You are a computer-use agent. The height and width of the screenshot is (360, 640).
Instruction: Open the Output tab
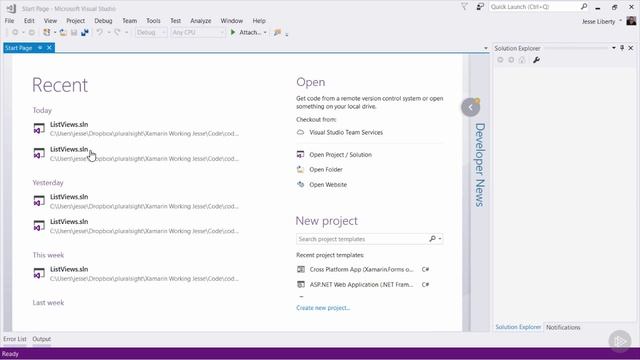(42, 339)
